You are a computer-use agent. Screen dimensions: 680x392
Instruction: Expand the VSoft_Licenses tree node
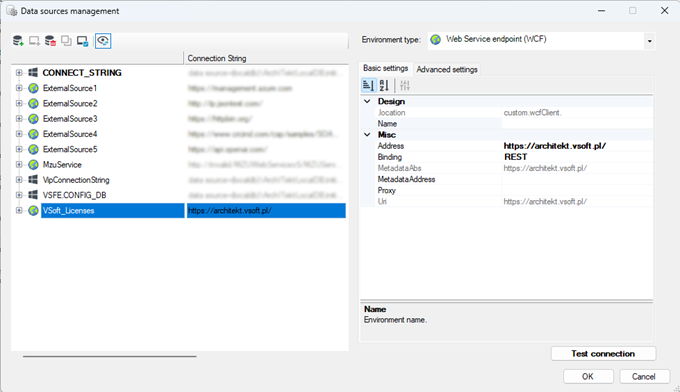(x=19, y=210)
